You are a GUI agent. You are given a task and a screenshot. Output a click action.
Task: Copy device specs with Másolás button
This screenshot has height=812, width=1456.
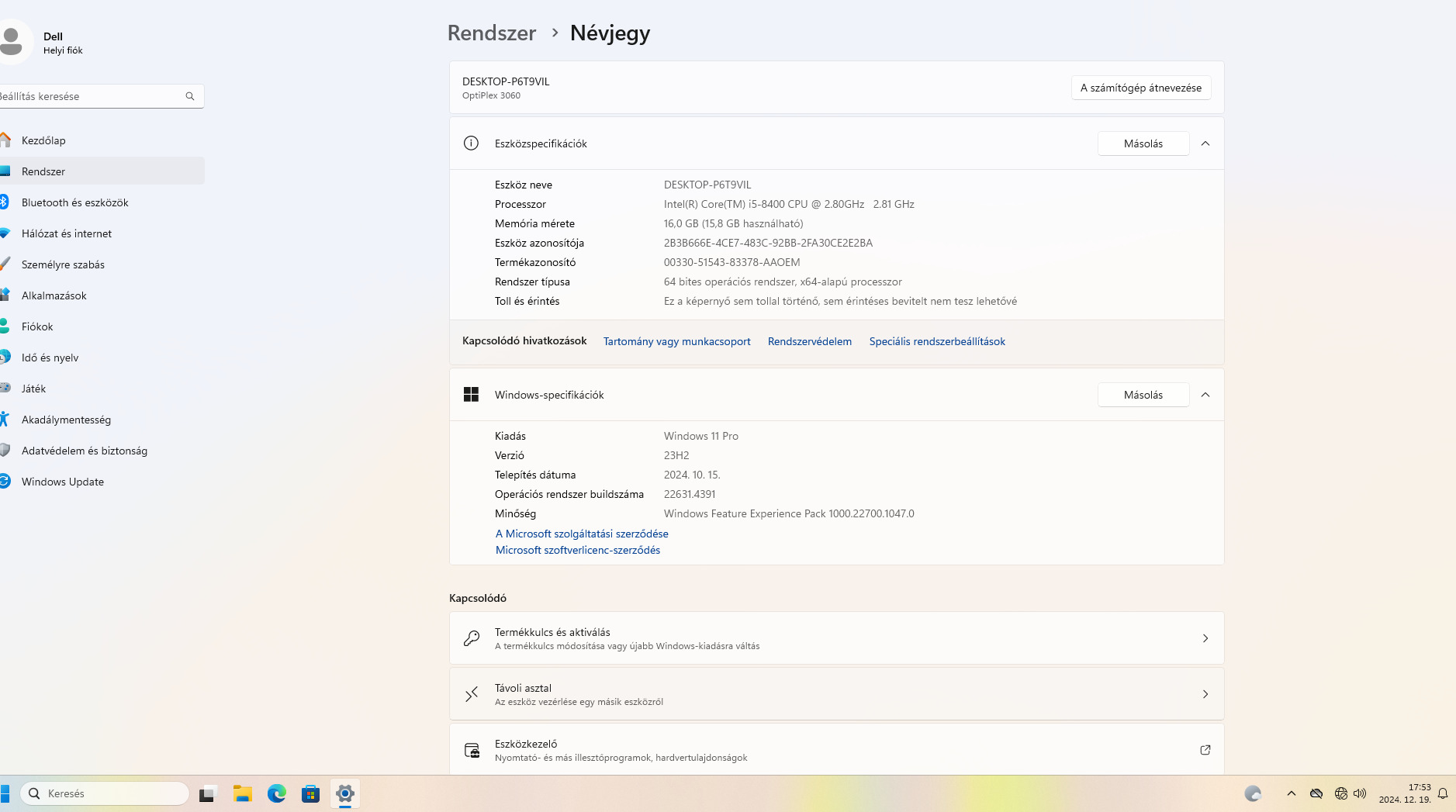(1143, 143)
